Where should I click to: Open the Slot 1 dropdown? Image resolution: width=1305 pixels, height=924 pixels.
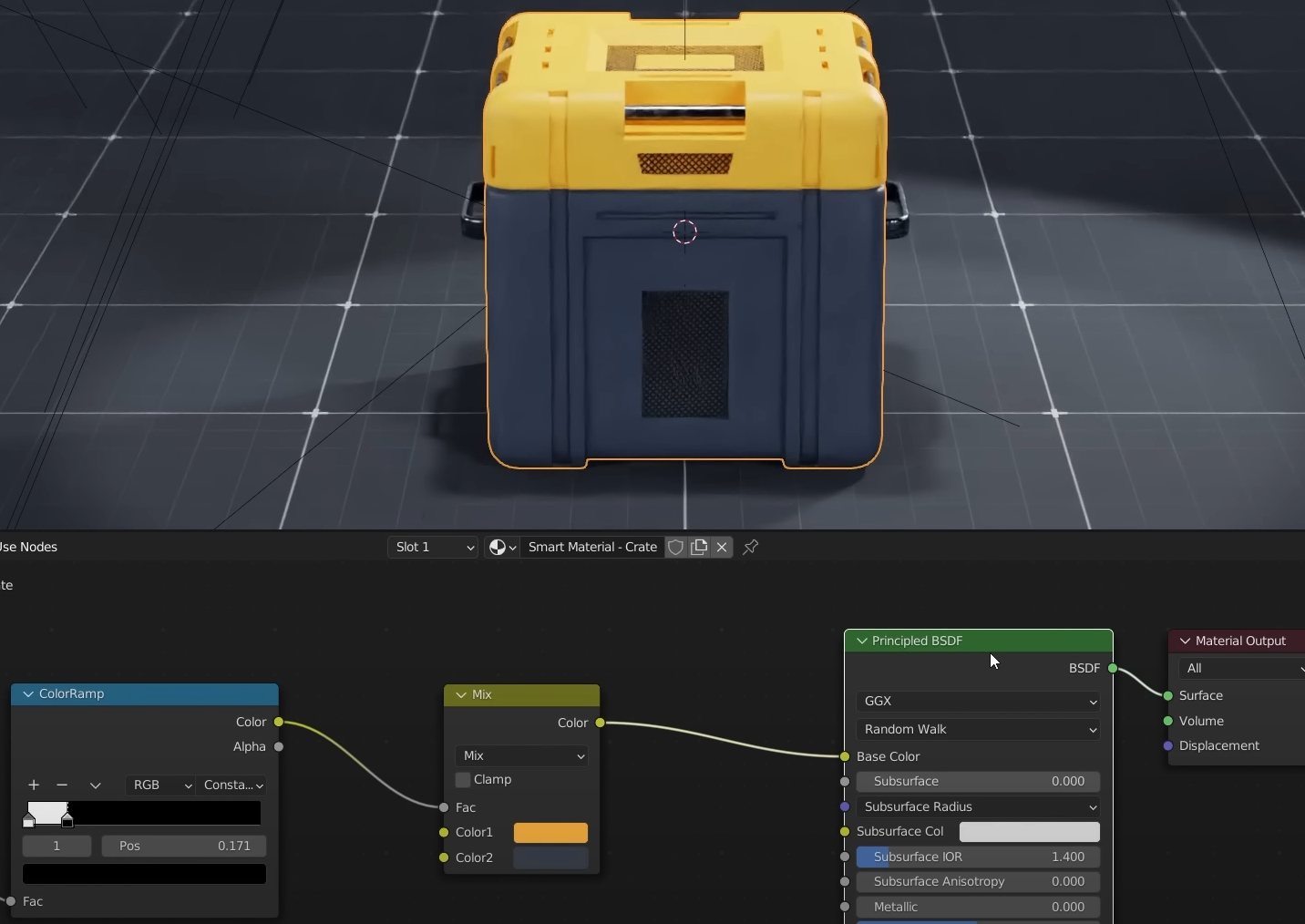(433, 547)
